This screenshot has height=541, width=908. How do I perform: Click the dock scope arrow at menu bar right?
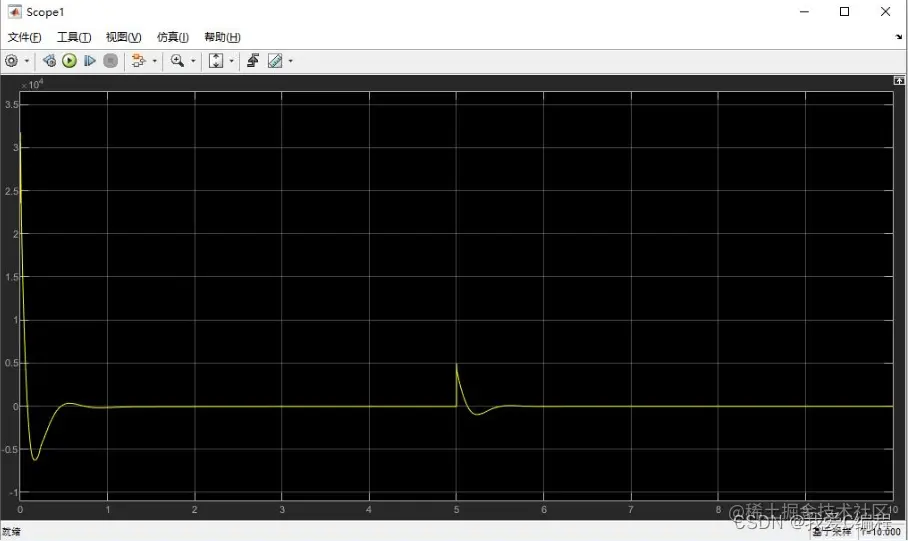[x=898, y=37]
